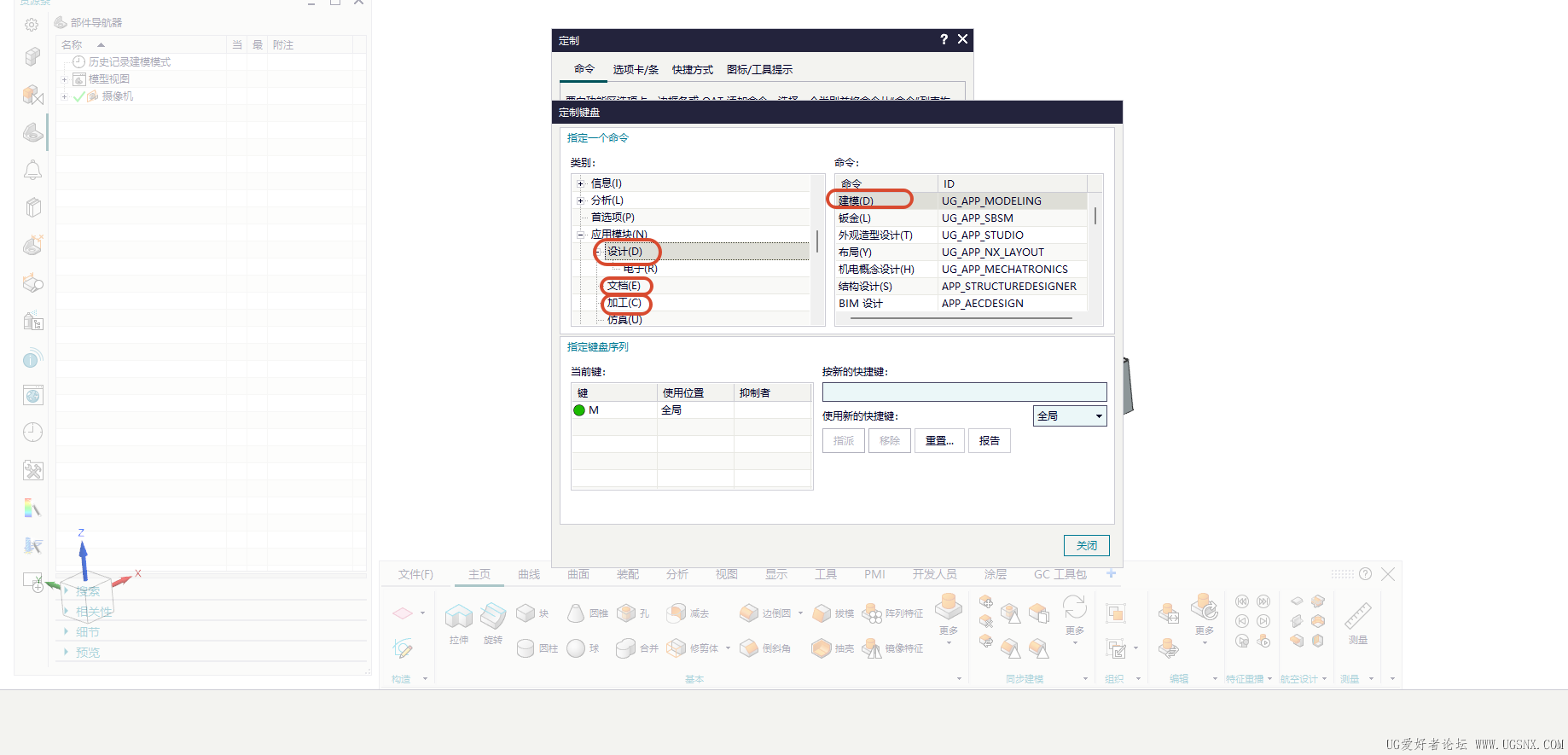
Task: Click the 报告 button
Action: click(990, 441)
